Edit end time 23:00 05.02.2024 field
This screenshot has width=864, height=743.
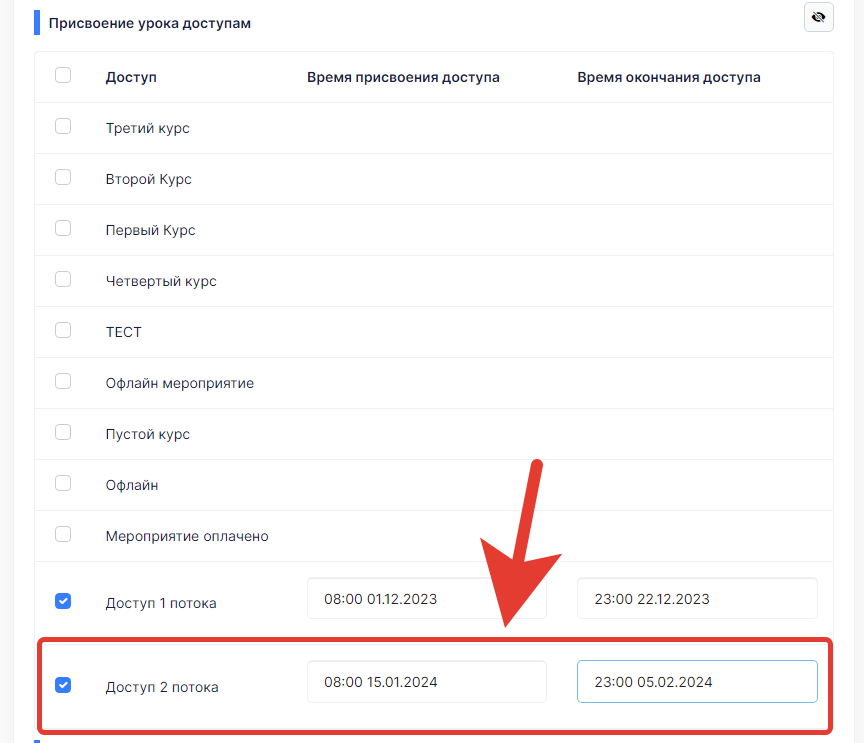697,682
